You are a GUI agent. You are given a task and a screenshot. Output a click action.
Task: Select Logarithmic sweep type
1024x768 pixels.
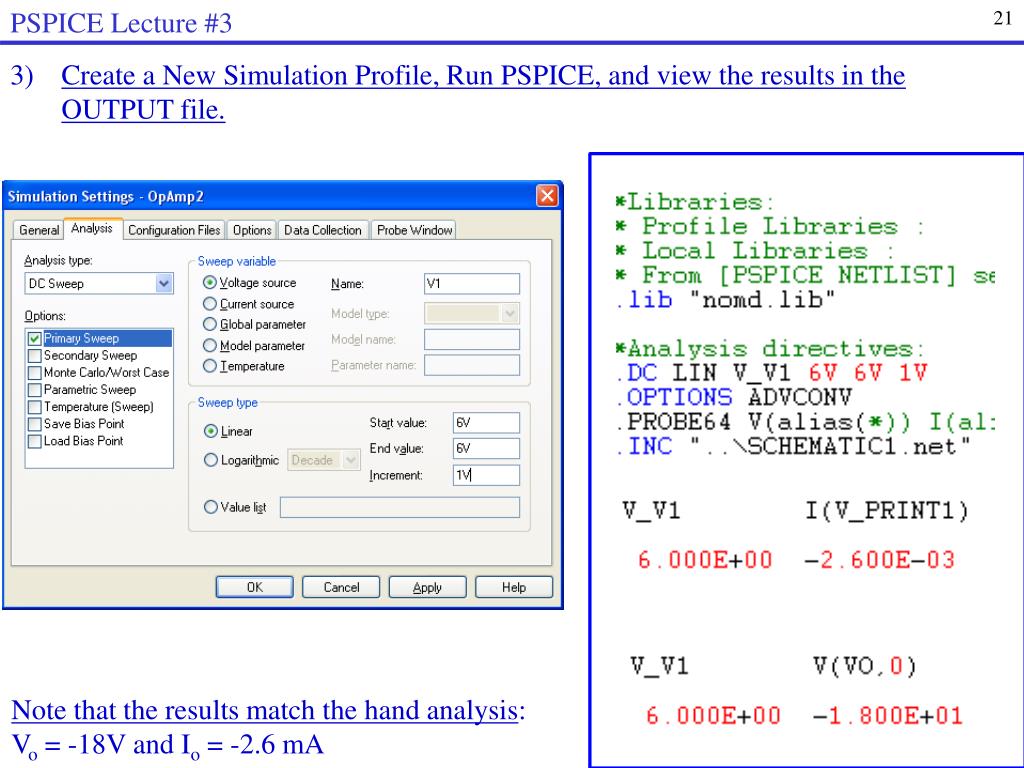pyautogui.click(x=211, y=460)
